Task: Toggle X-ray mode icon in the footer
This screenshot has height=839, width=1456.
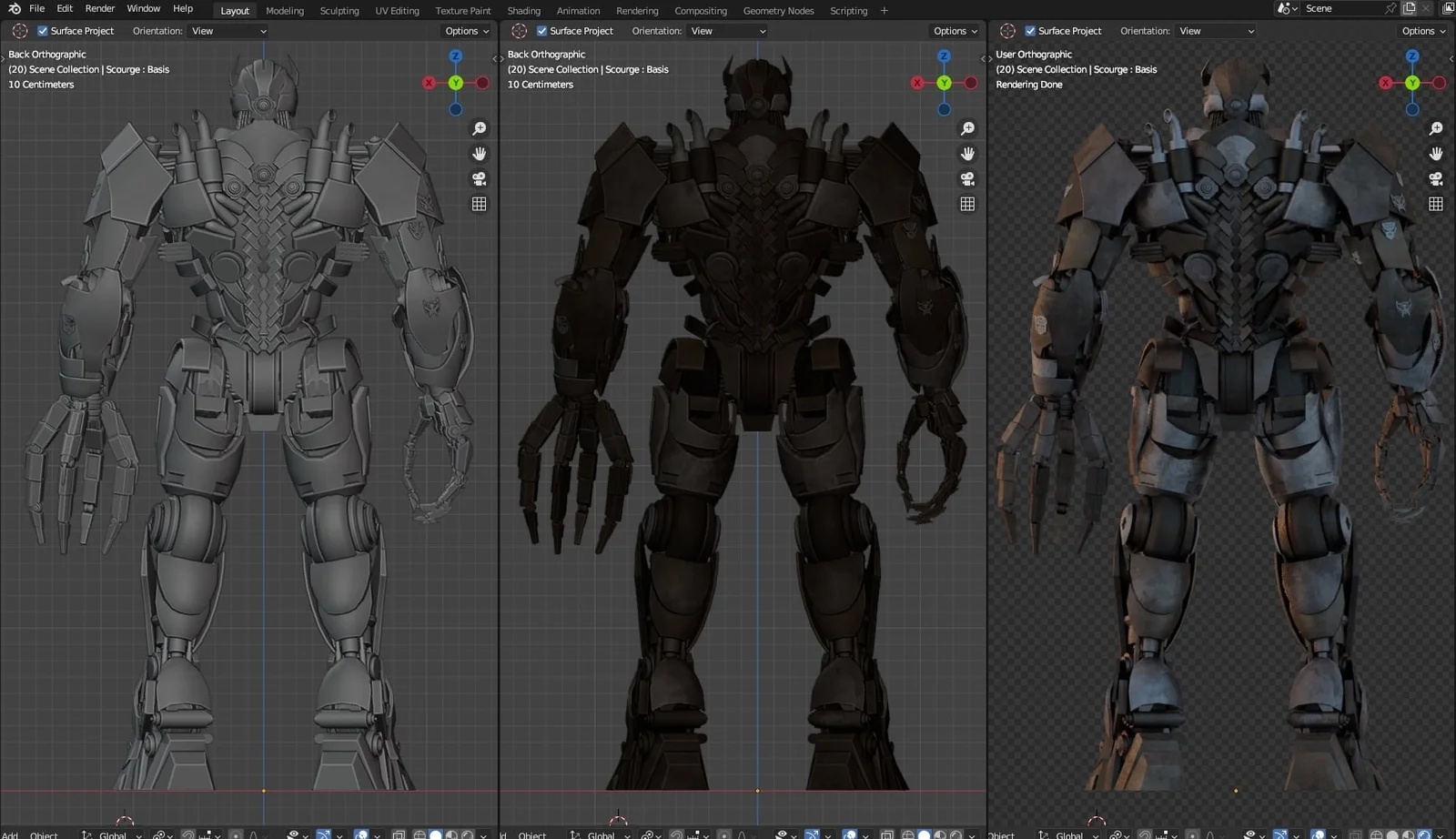Action: [x=399, y=834]
